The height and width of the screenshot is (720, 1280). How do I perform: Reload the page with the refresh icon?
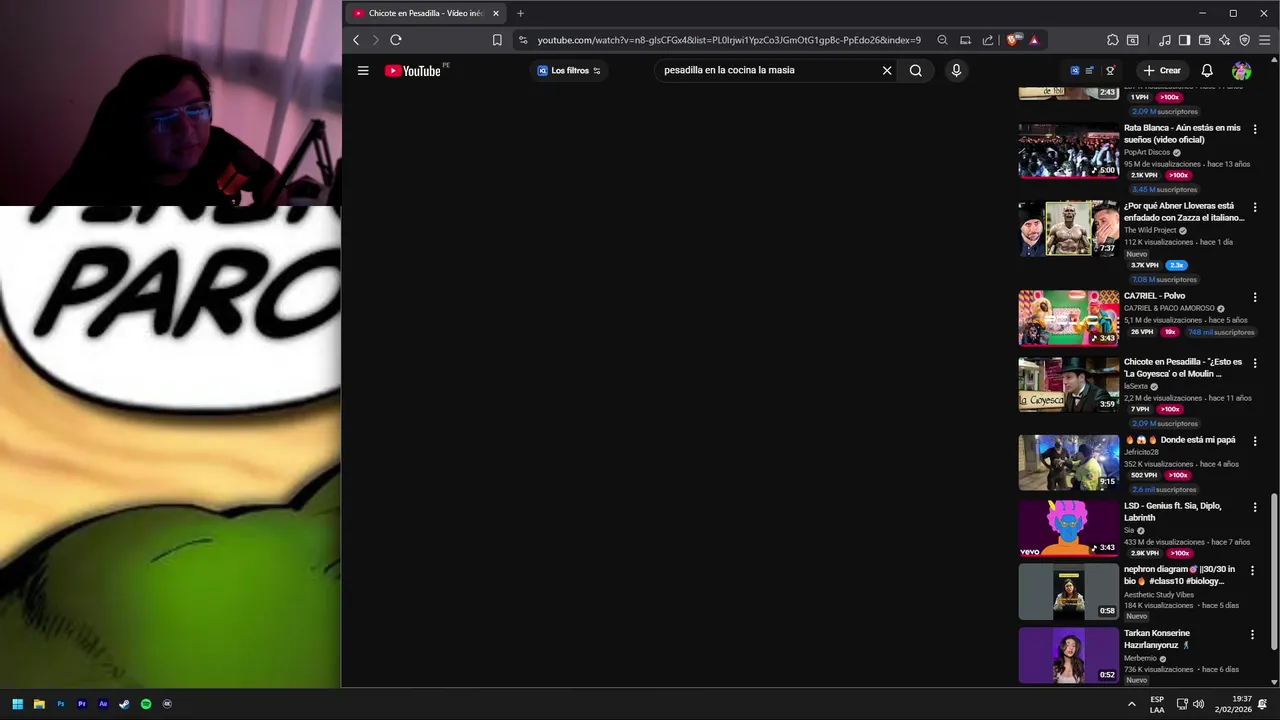click(x=396, y=40)
